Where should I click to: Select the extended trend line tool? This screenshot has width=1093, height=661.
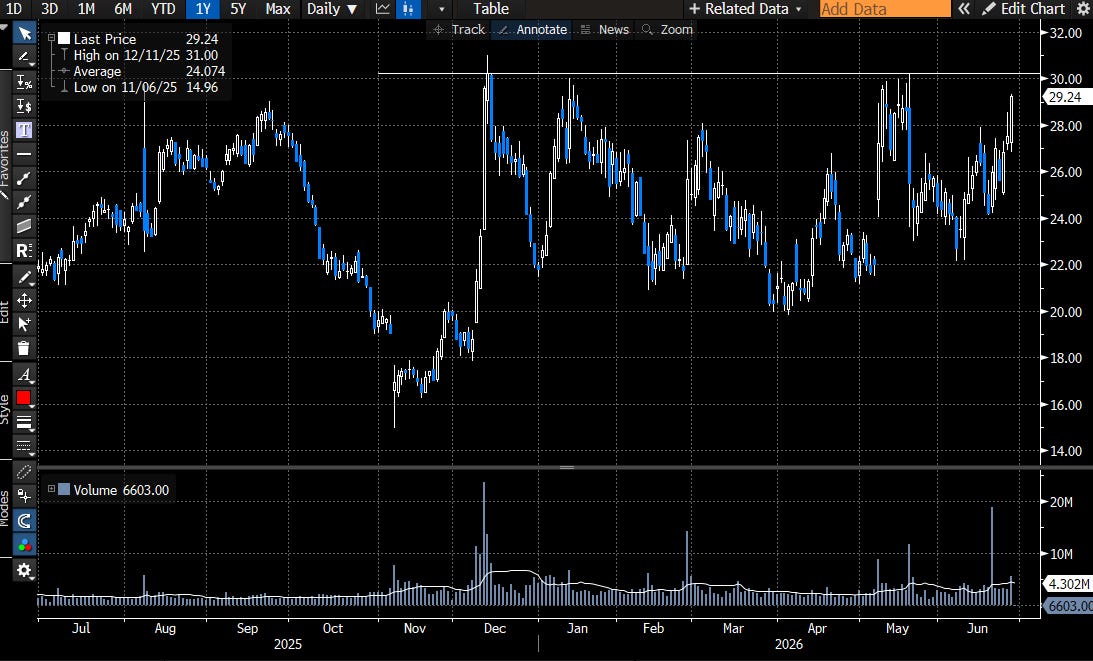[24, 202]
